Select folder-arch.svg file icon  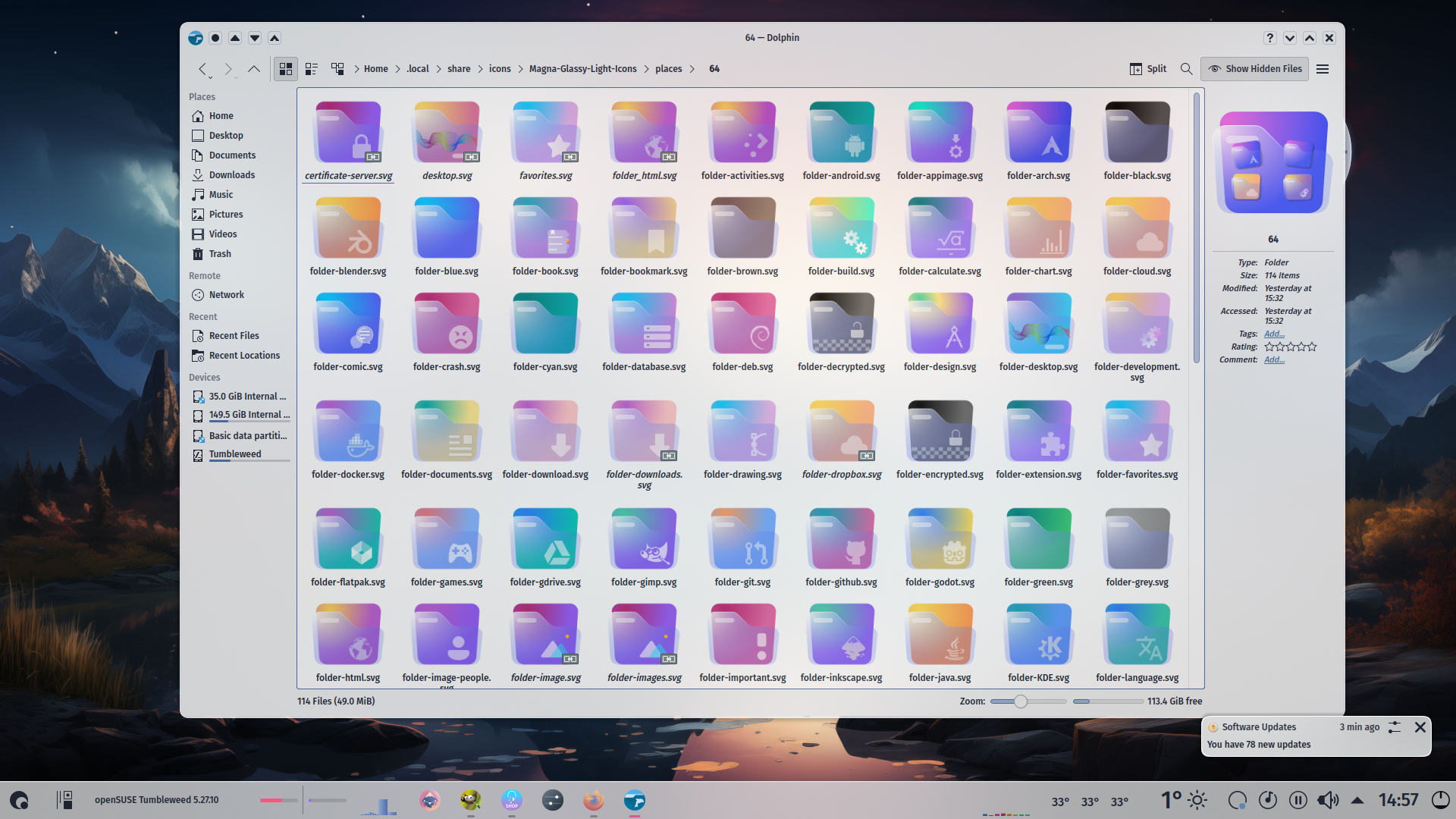1038,133
